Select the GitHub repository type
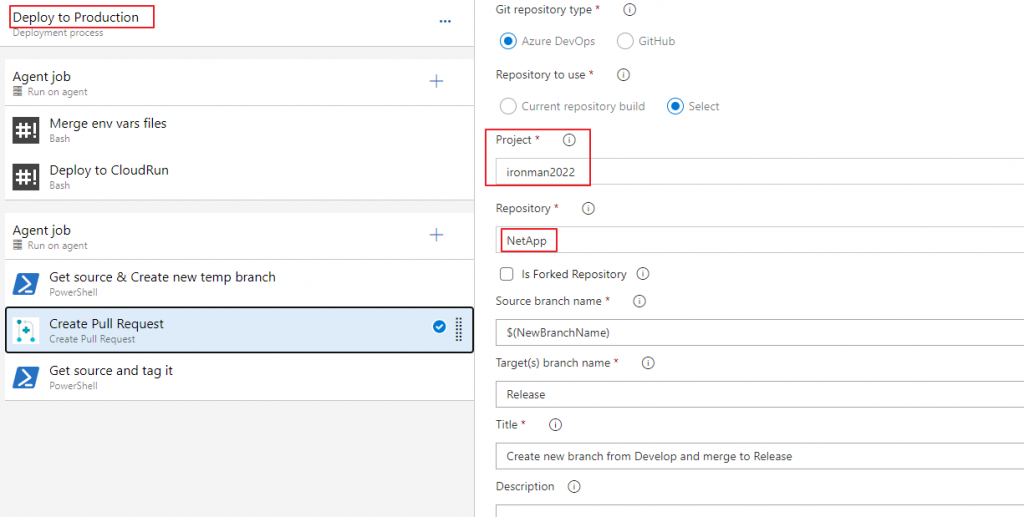The image size is (1024, 517). click(x=626, y=41)
